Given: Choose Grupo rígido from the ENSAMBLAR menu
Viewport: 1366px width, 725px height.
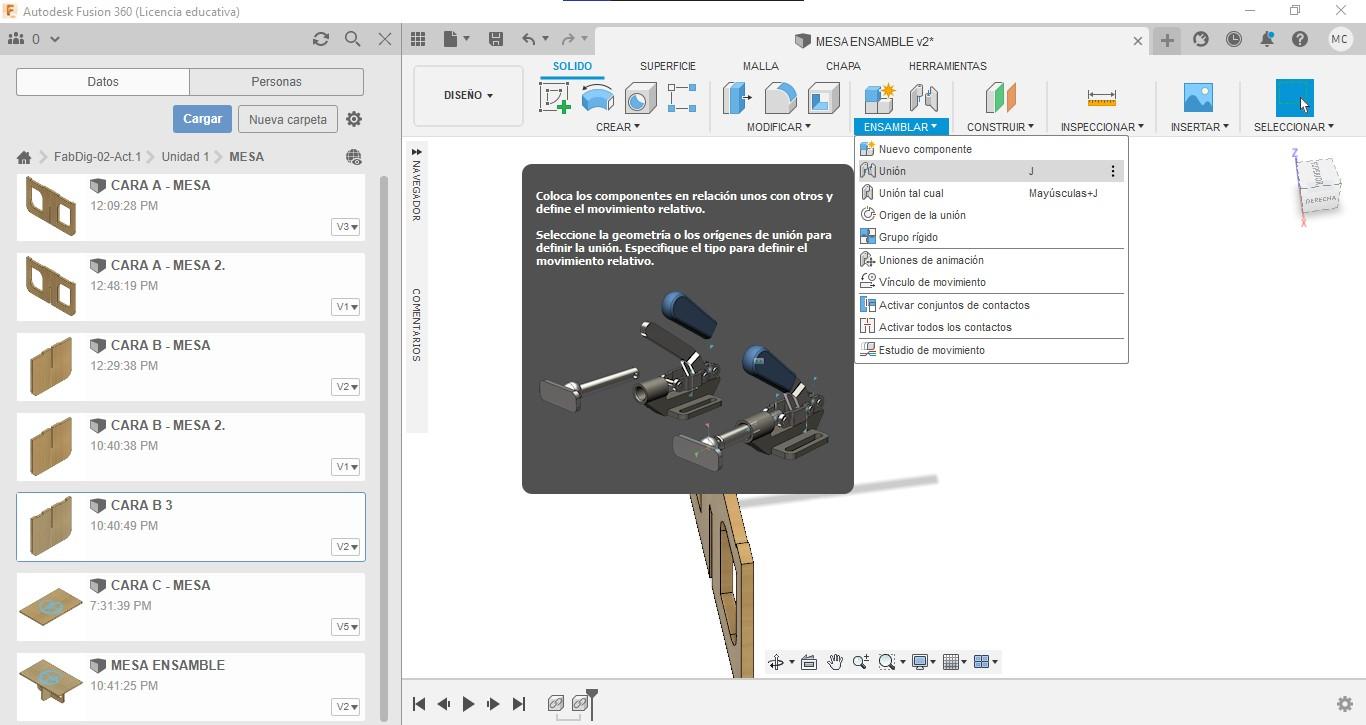Looking at the screenshot, I should (x=908, y=237).
